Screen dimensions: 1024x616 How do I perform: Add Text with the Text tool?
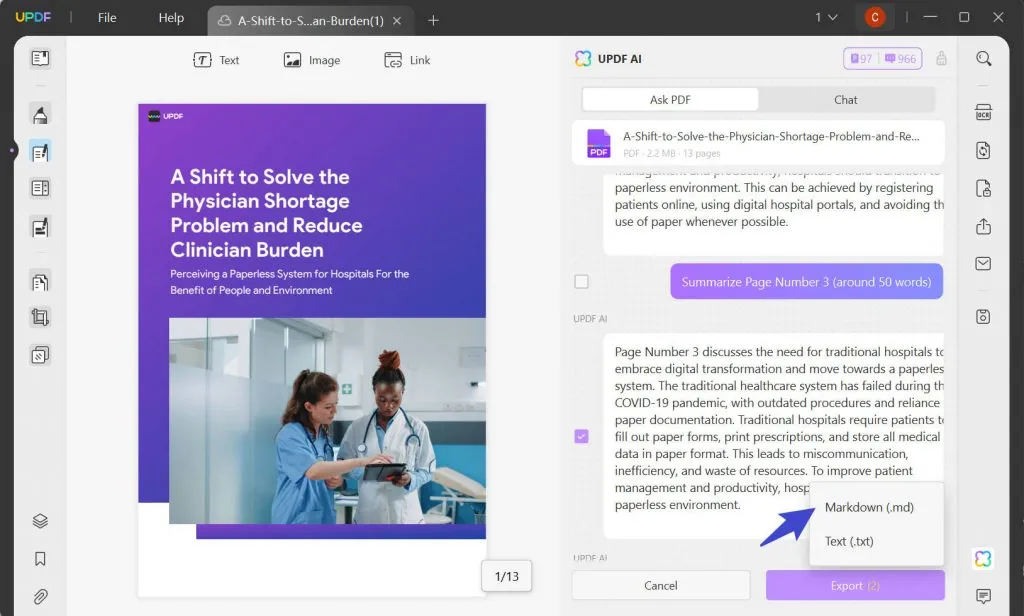[216, 60]
